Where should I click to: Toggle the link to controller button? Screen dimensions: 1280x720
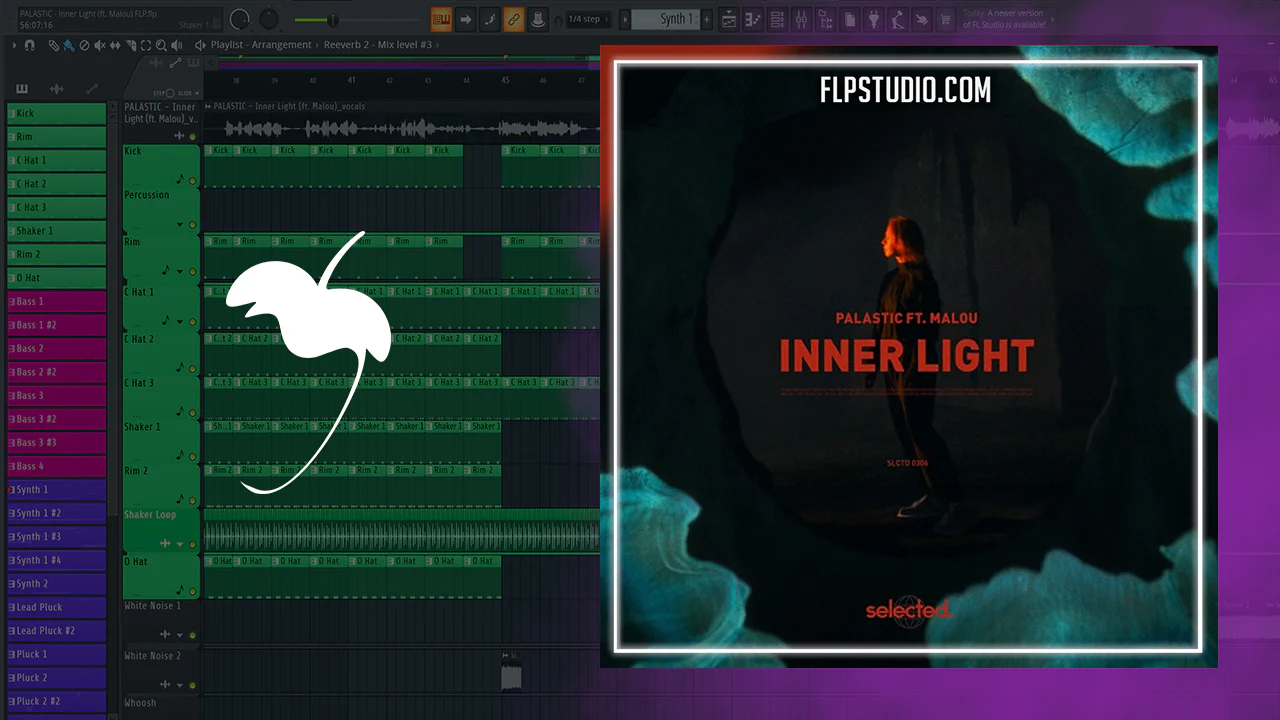513,19
